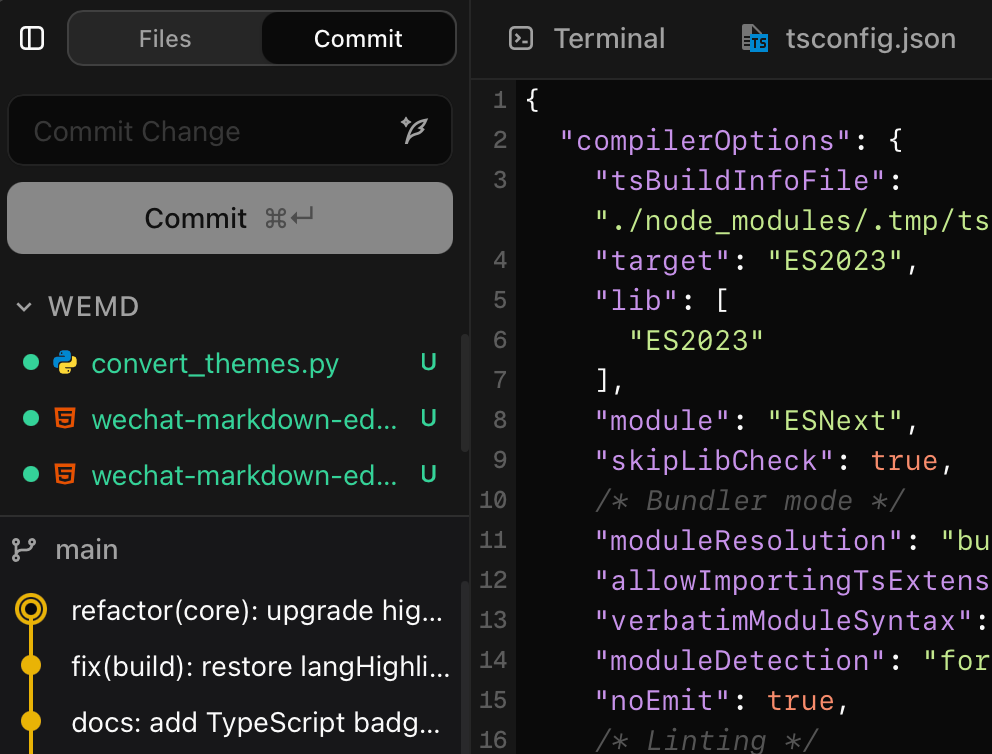The width and height of the screenshot is (992, 754).
Task: Toggle the sidebar panel icon at top left
Action: point(31,37)
